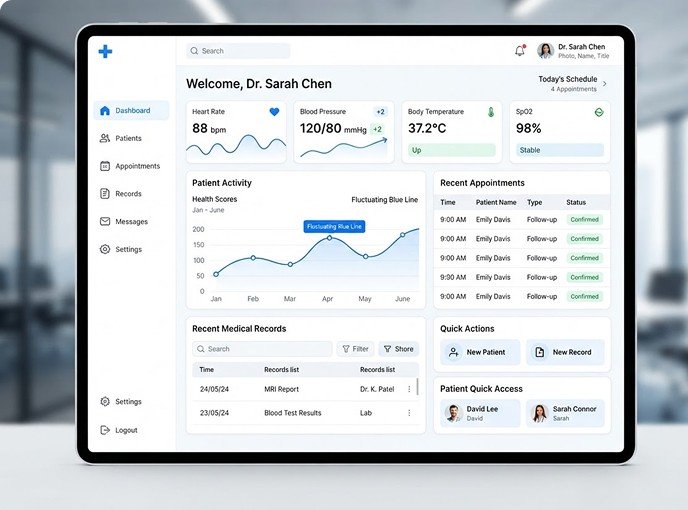Open the three-dot menu for MRI Report
The height and width of the screenshot is (510, 688).
pyautogui.click(x=409, y=389)
